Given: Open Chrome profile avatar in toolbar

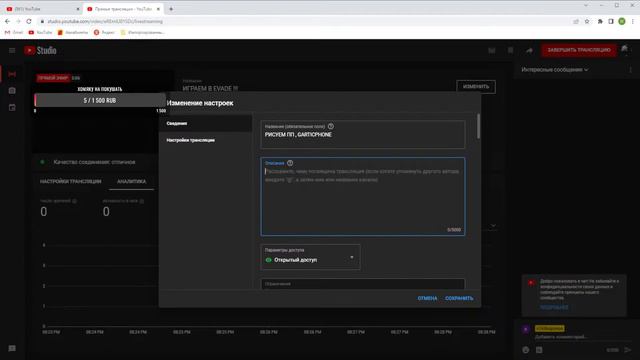Looking at the screenshot, I should click(x=622, y=21).
